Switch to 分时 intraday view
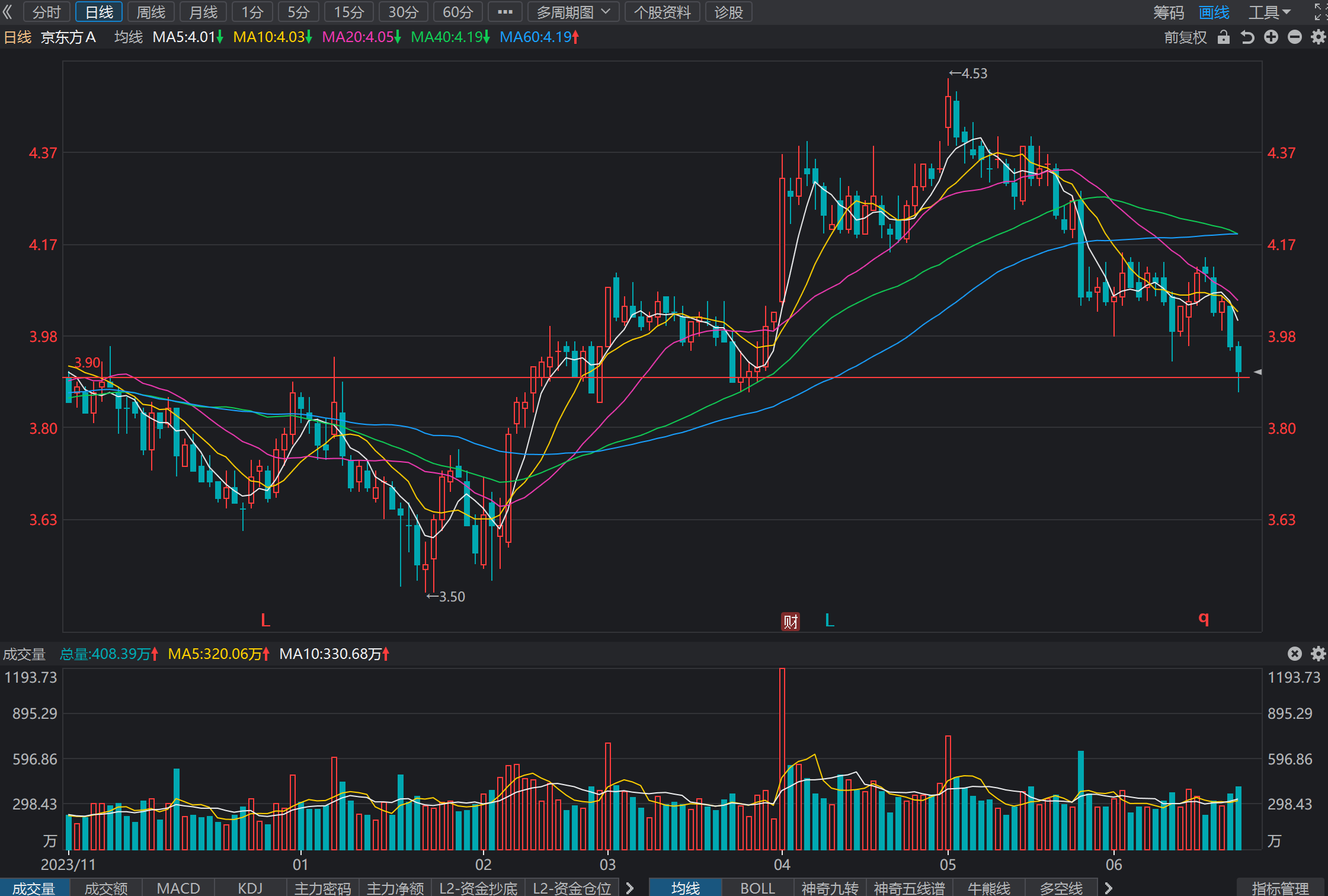 47,12
